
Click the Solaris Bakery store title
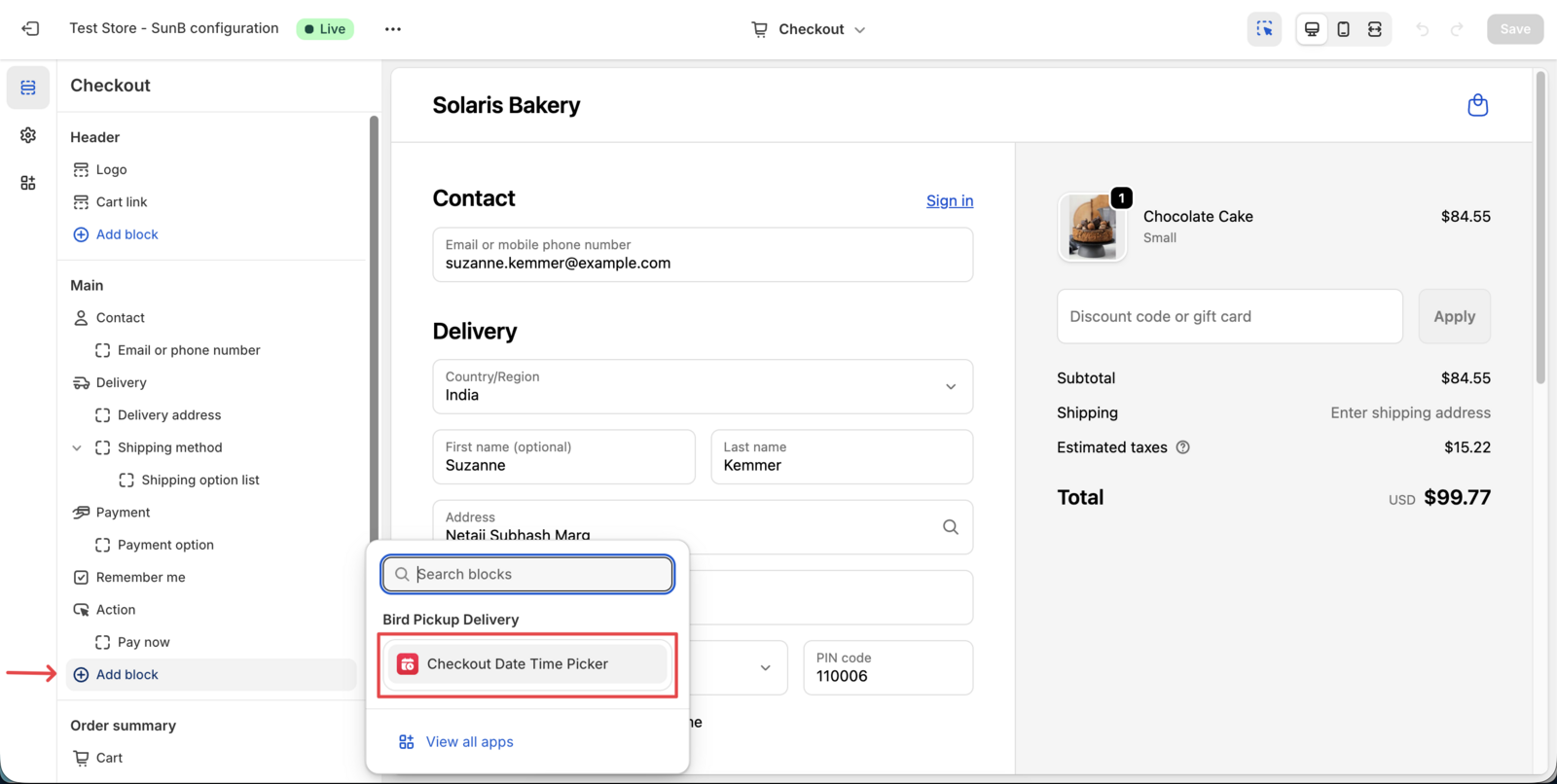click(506, 105)
